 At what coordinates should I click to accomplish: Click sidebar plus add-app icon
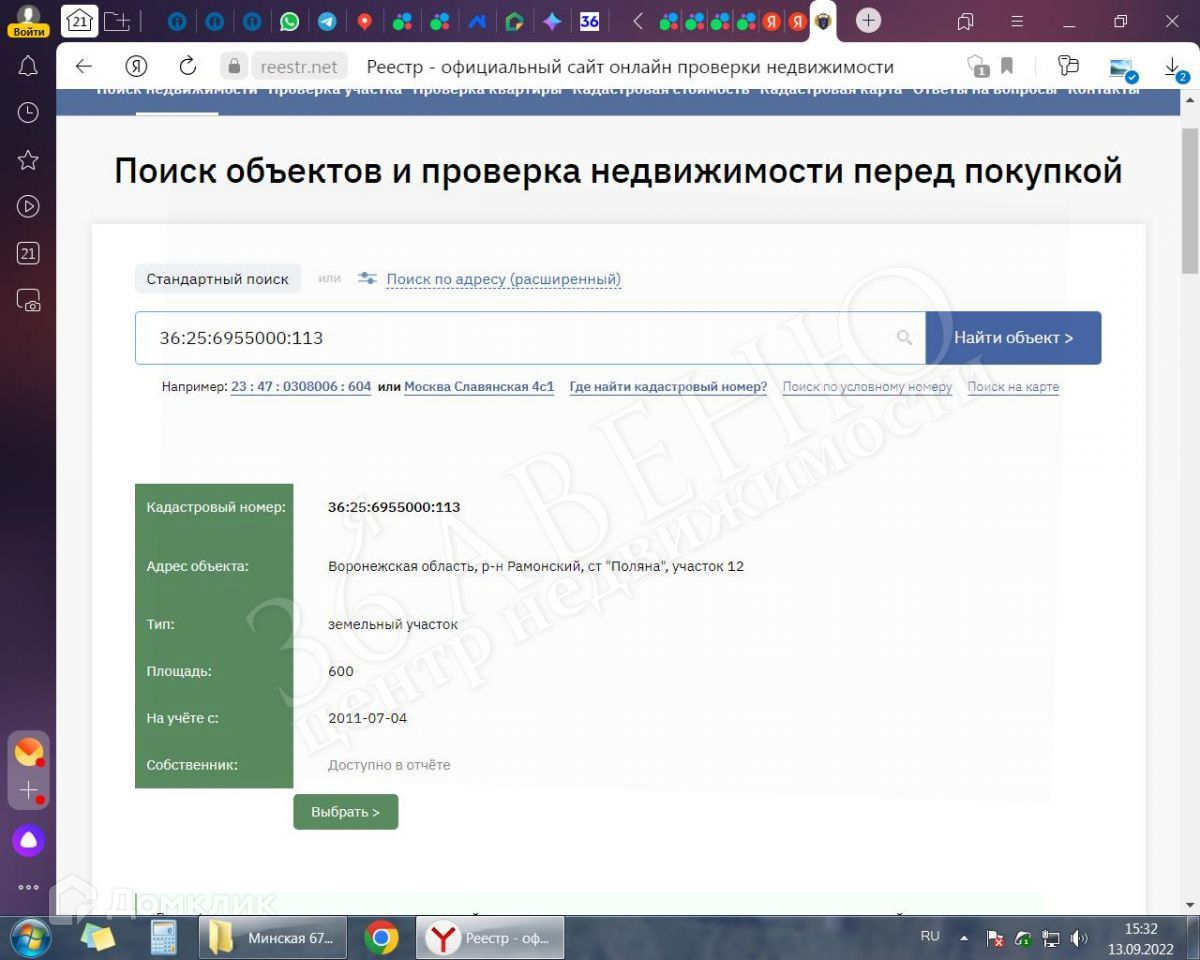click(x=28, y=790)
